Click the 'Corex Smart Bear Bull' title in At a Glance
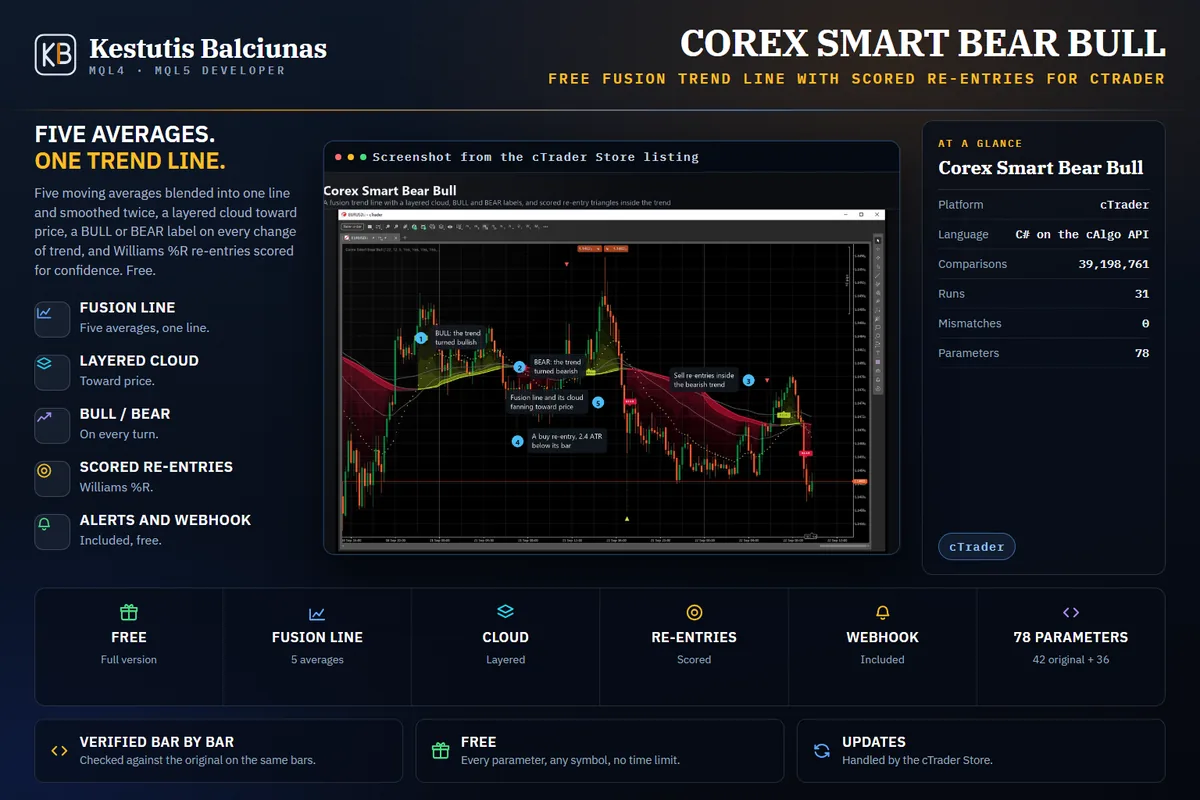The image size is (1200, 800). click(1041, 168)
